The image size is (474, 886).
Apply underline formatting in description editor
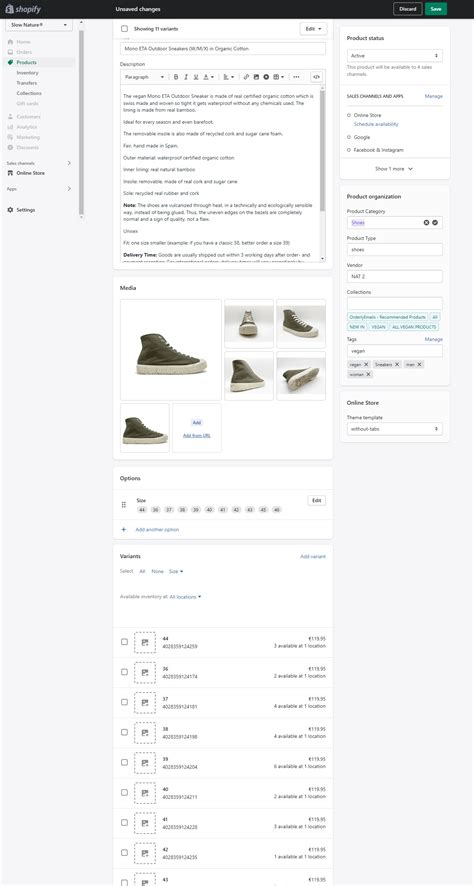click(x=196, y=77)
